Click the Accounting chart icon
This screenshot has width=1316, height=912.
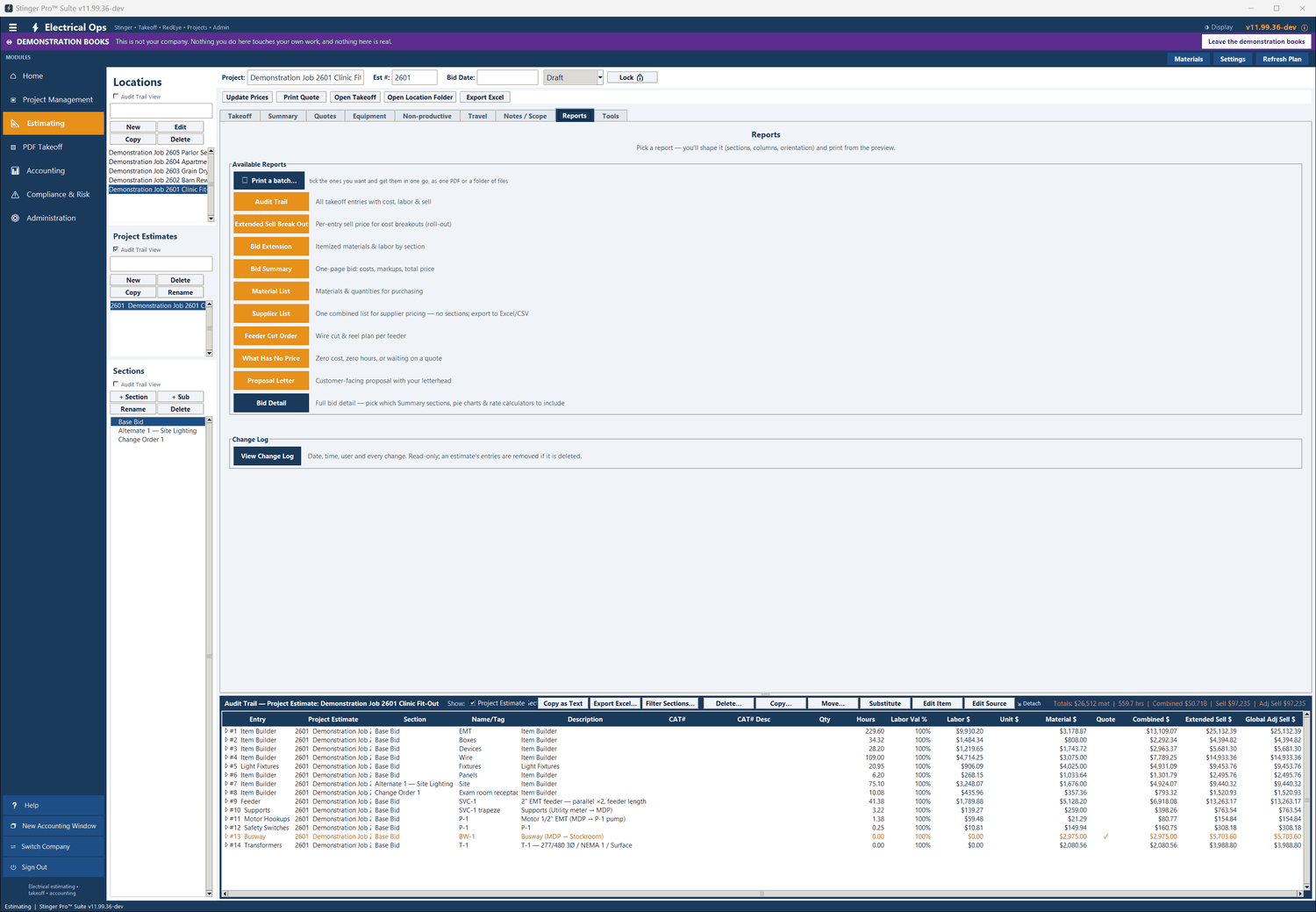click(15, 171)
